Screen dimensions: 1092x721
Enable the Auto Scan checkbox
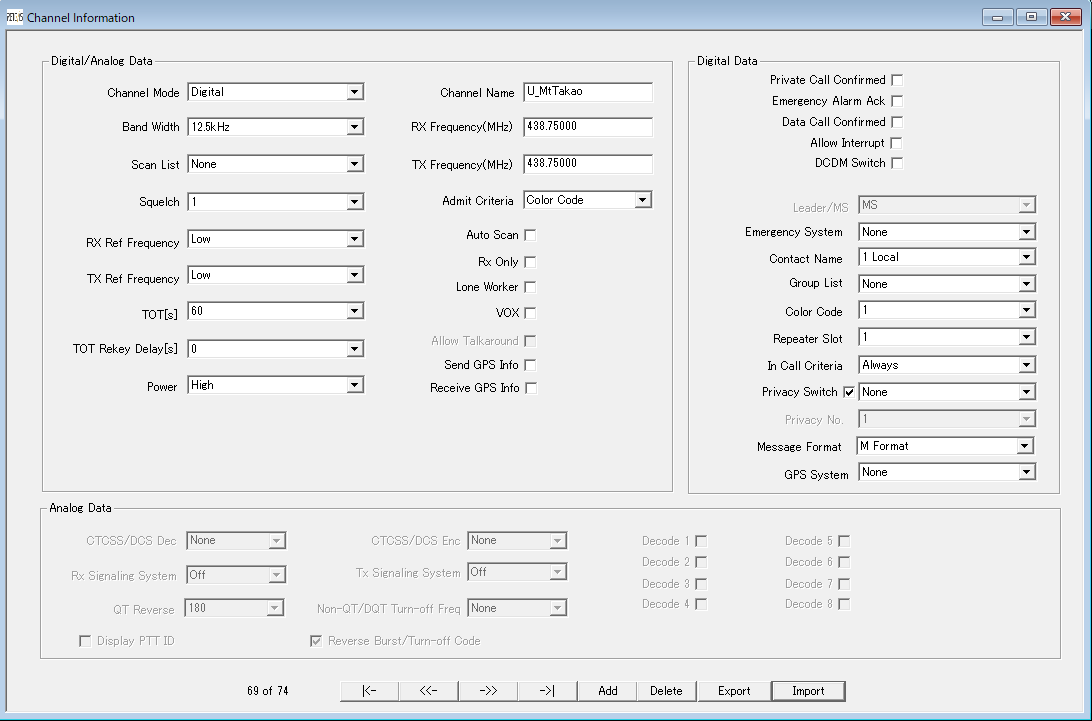pyautogui.click(x=531, y=235)
